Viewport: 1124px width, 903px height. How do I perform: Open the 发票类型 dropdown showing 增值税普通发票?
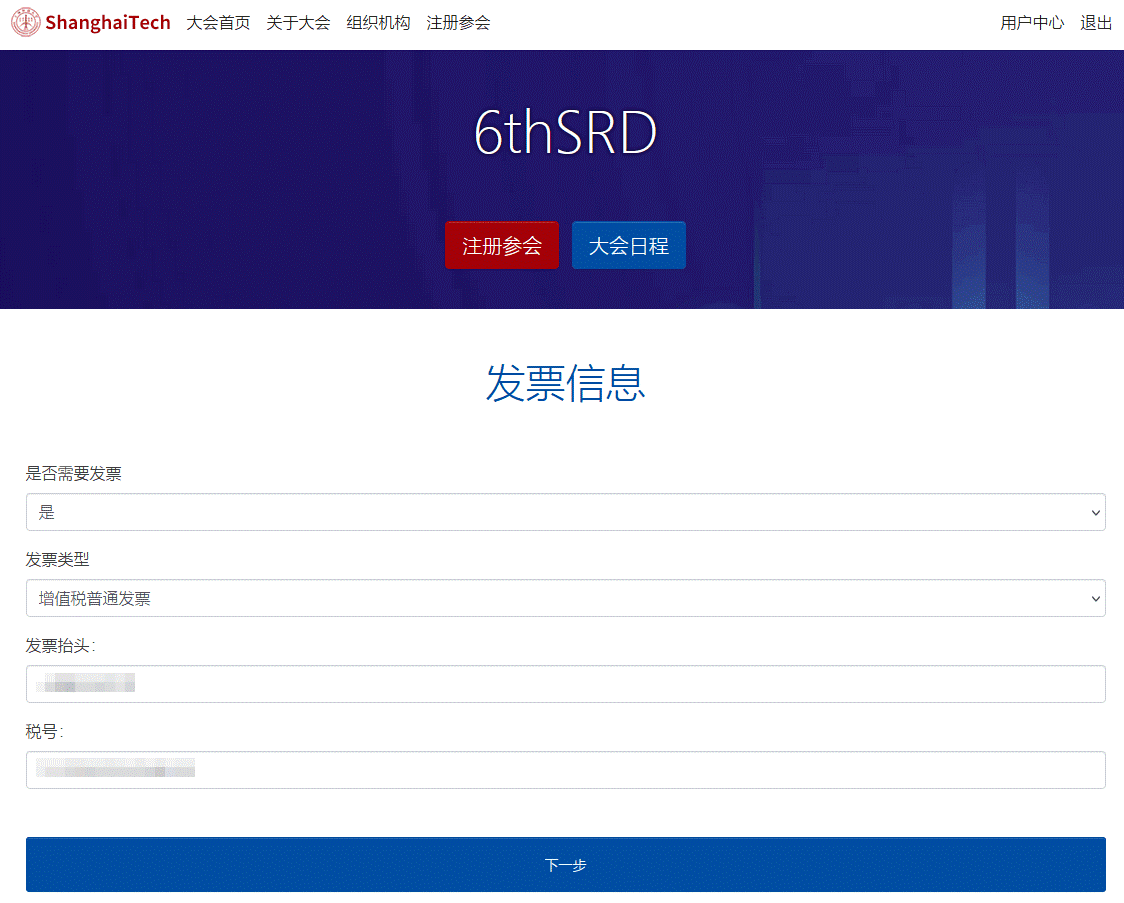(x=565, y=598)
